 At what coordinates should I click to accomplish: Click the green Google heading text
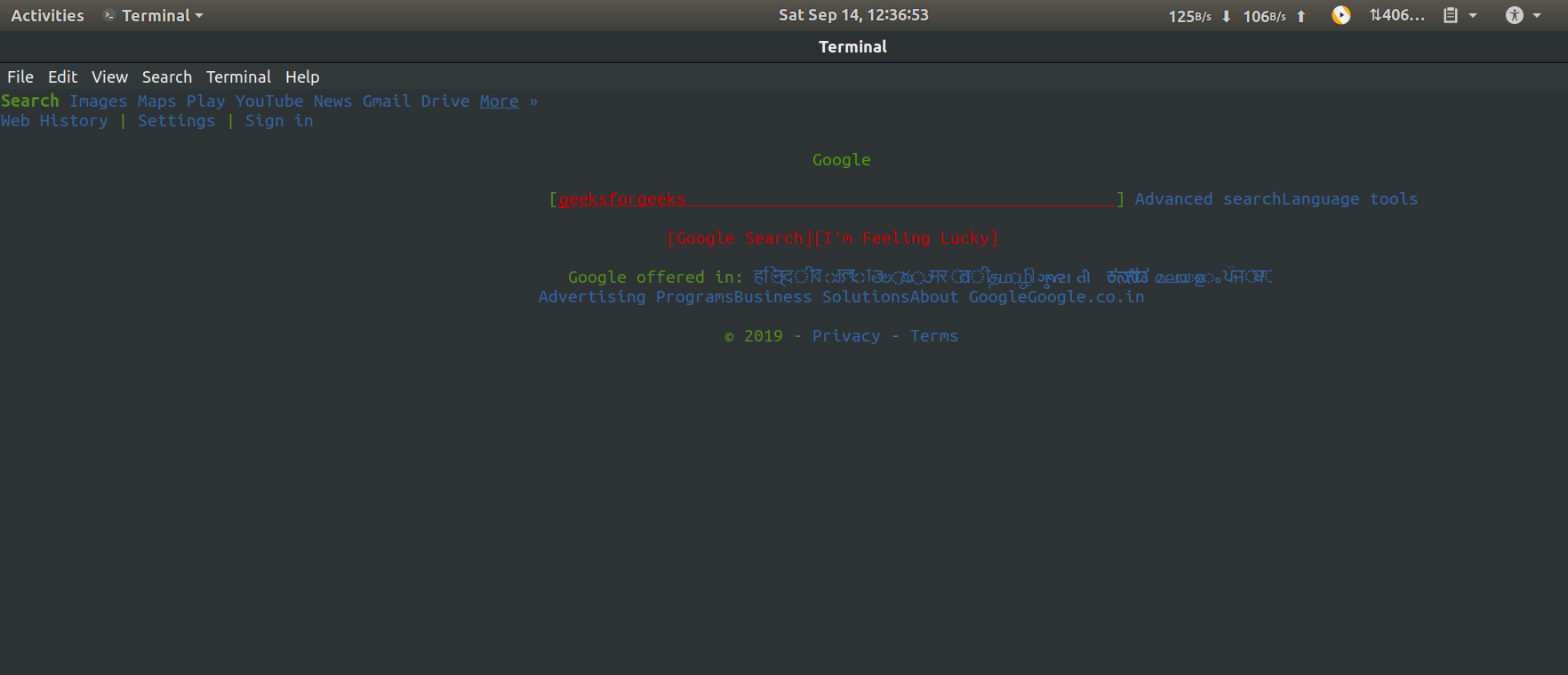(842, 160)
